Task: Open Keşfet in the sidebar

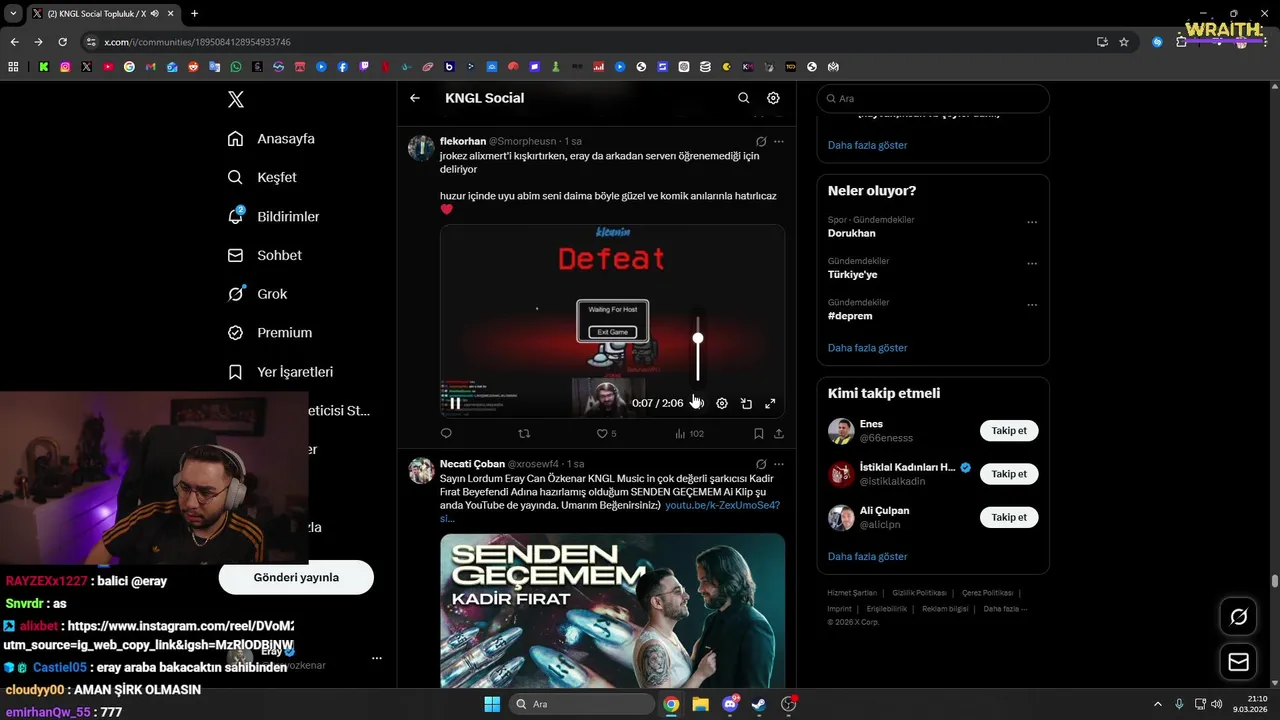Action: pyautogui.click(x=263, y=177)
